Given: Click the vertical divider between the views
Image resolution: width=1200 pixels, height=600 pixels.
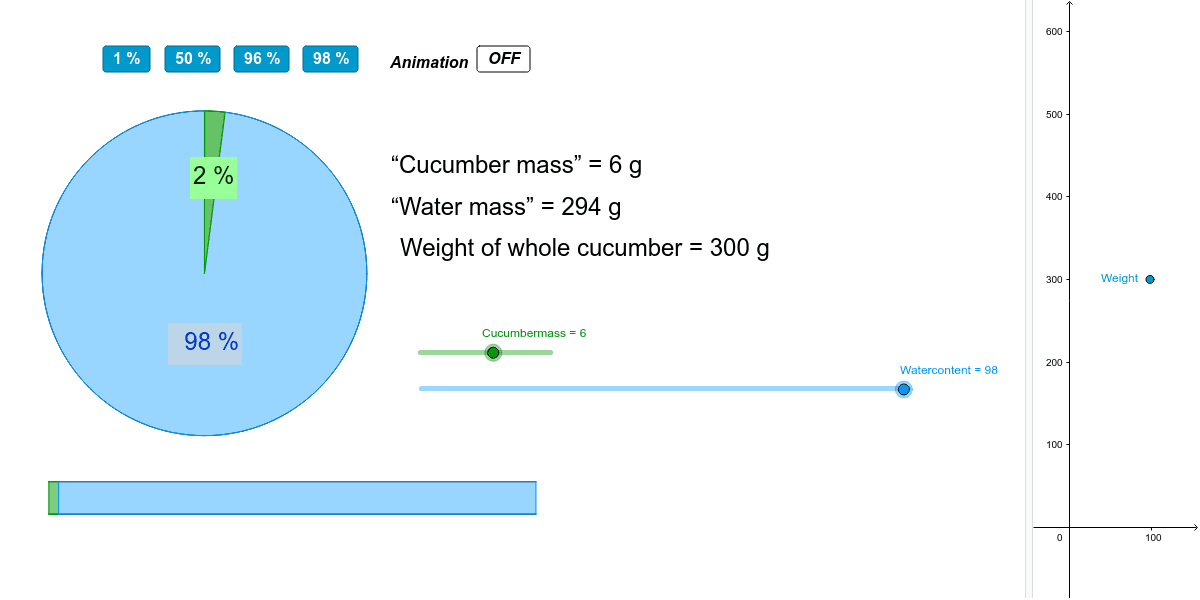Looking at the screenshot, I should pos(1029,300).
